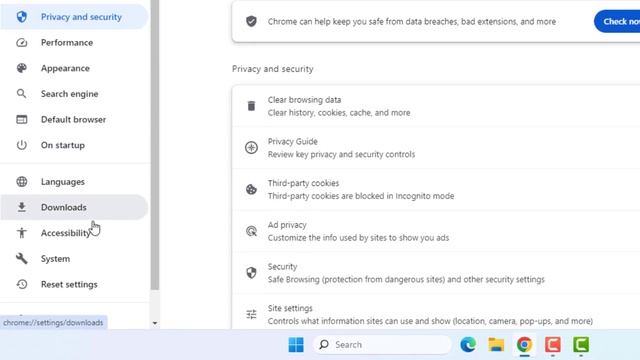
Task: Select the Search engine magnifier icon
Action: (x=22, y=94)
